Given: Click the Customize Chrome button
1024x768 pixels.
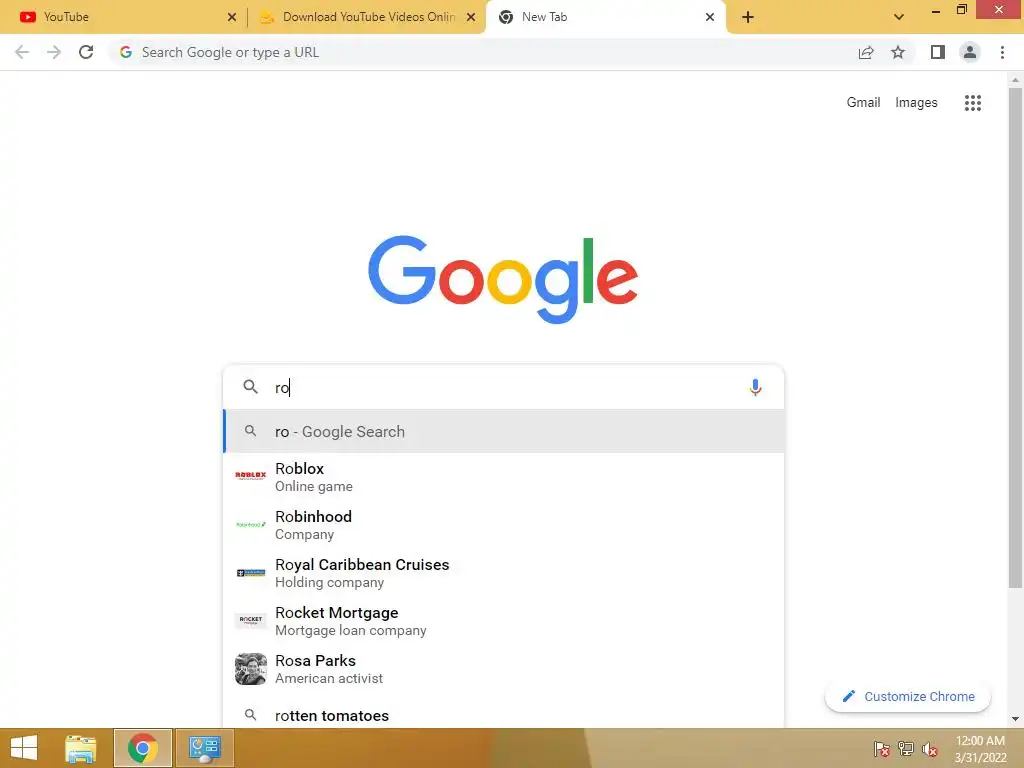Looking at the screenshot, I should coord(908,696).
